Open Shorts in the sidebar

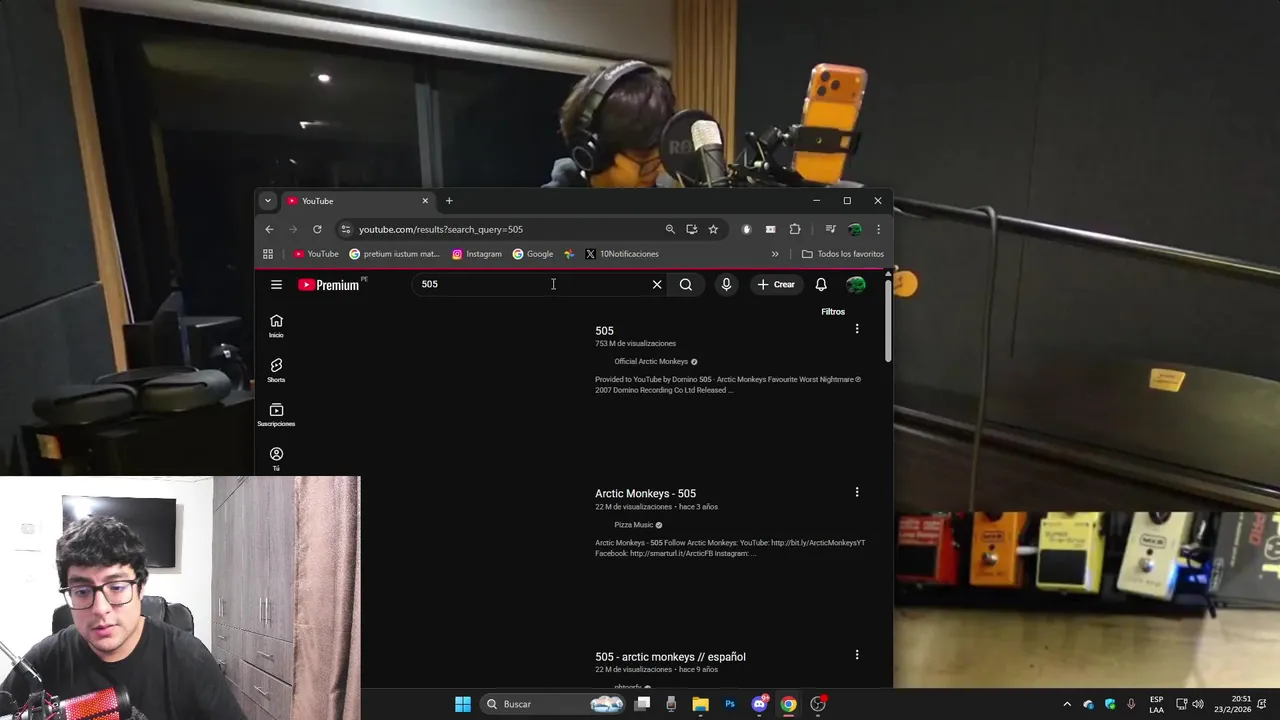(276, 370)
